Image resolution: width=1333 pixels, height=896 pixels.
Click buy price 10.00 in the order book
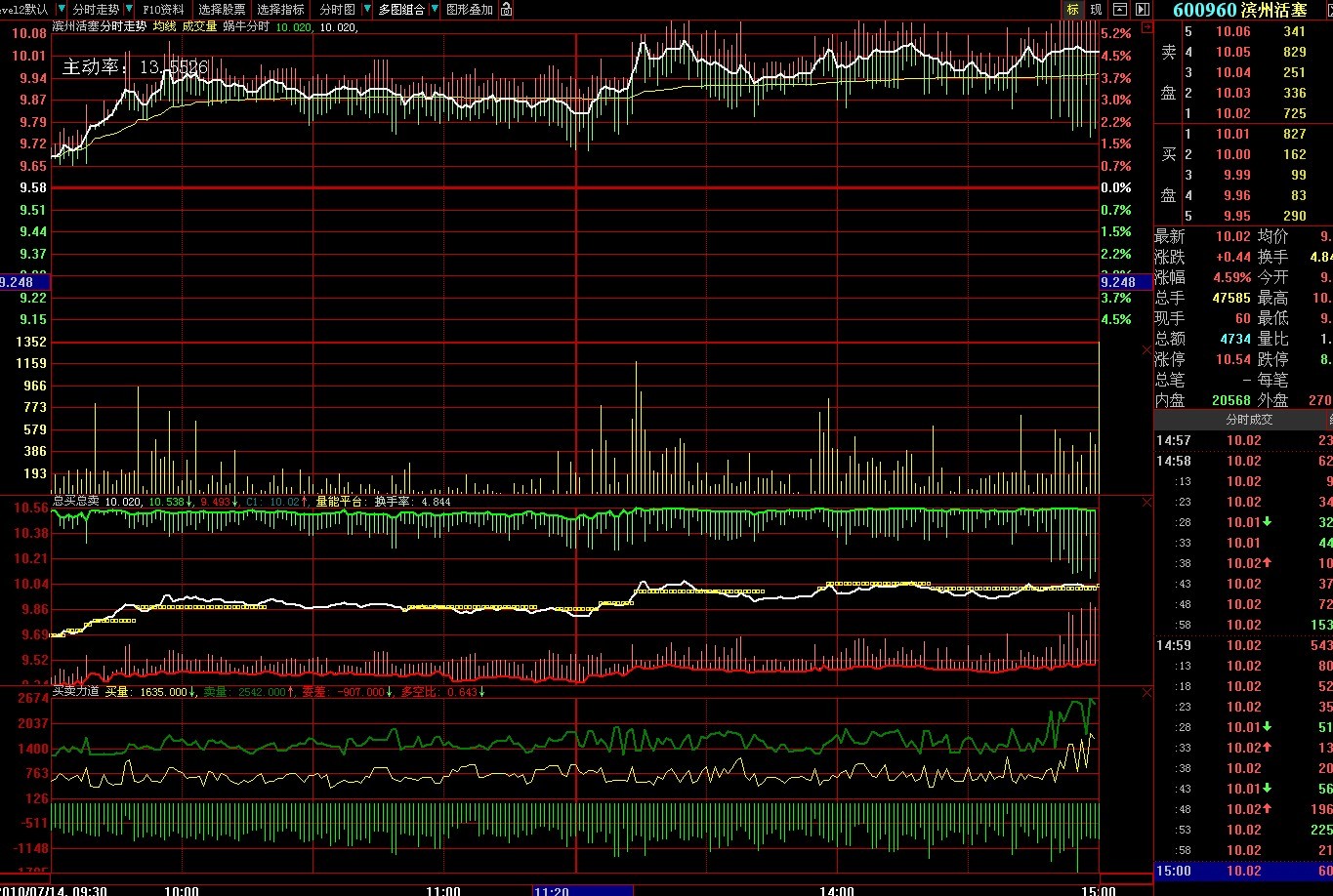coord(1233,154)
